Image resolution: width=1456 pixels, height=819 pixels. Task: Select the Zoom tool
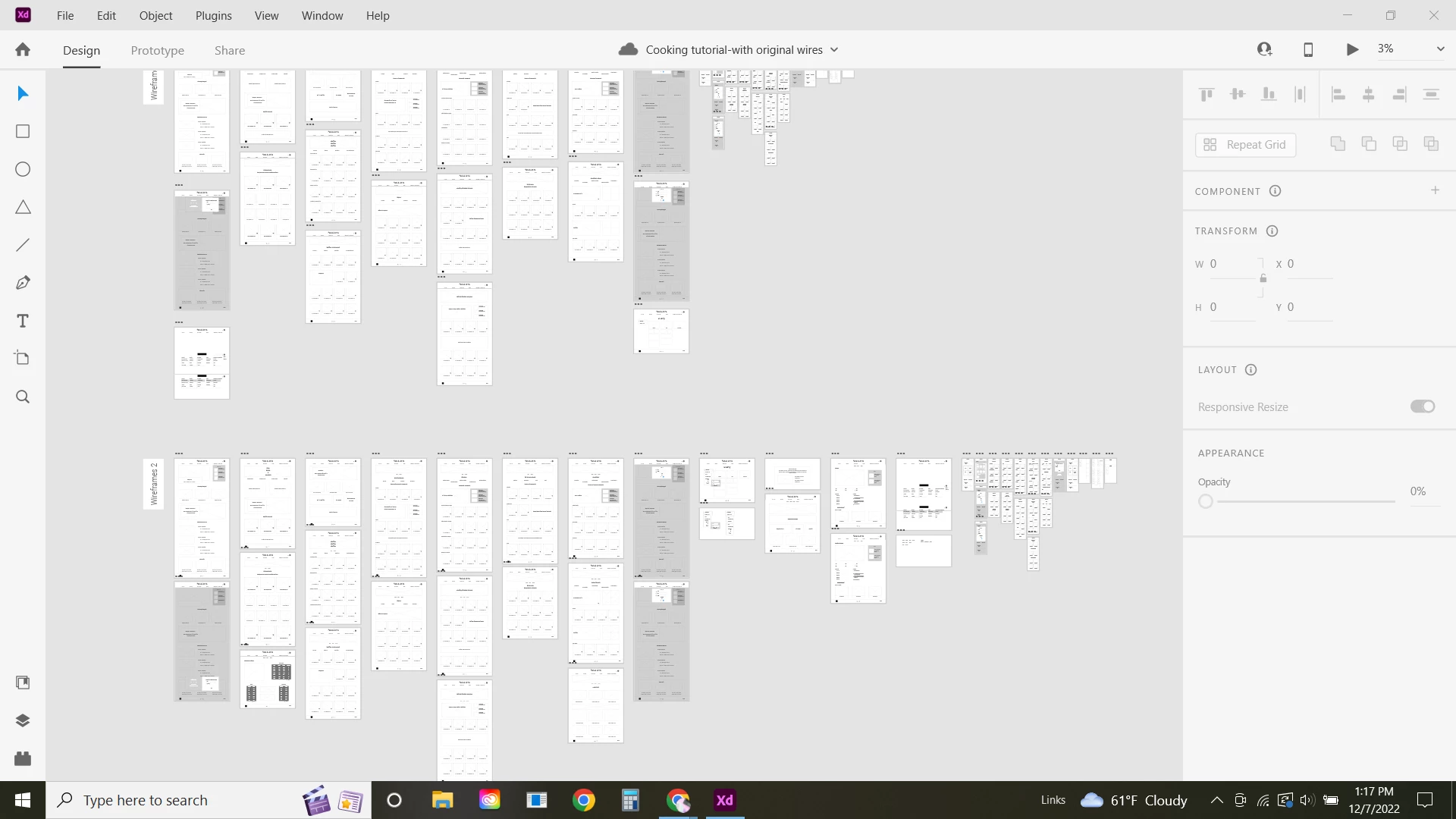tap(23, 397)
